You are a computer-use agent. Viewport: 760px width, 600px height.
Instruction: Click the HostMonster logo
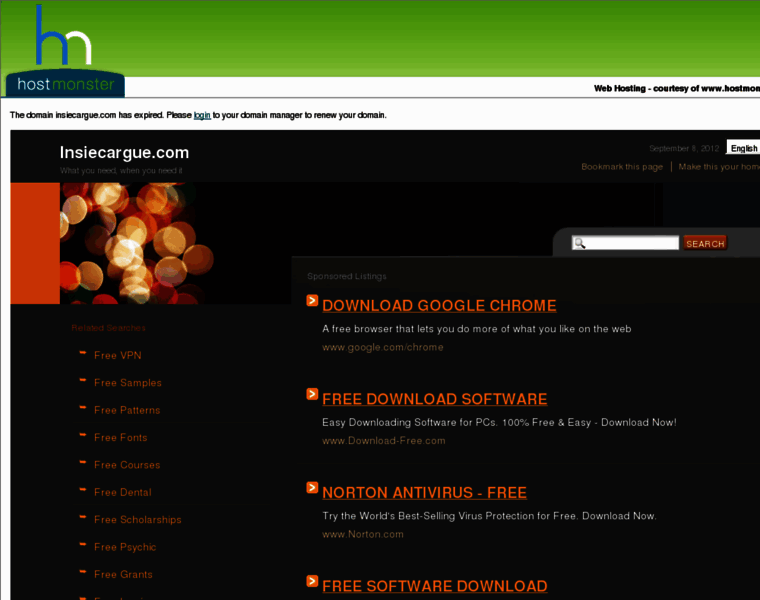[65, 51]
